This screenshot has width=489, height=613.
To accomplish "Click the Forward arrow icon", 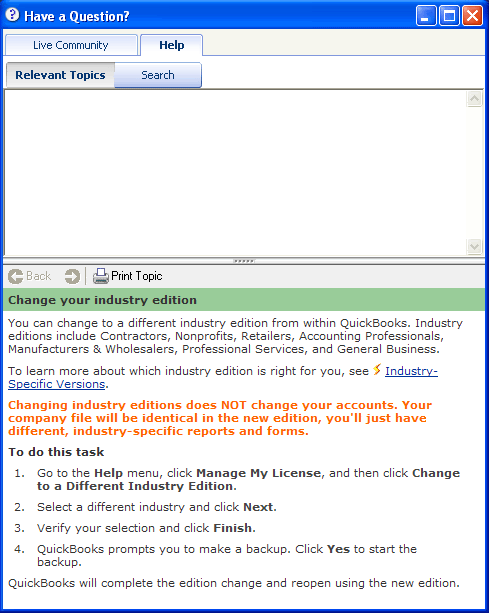I will pyautogui.click(x=72, y=276).
